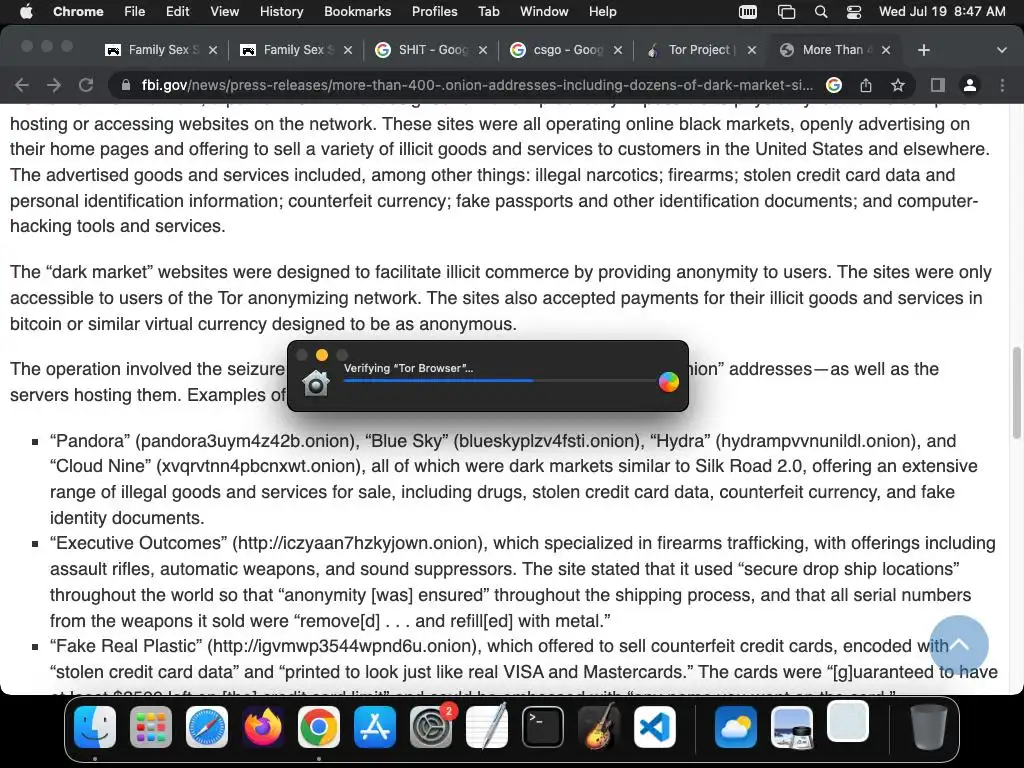Image resolution: width=1024 pixels, height=768 pixels.
Task: Open Finder from the dock
Action: point(95,727)
